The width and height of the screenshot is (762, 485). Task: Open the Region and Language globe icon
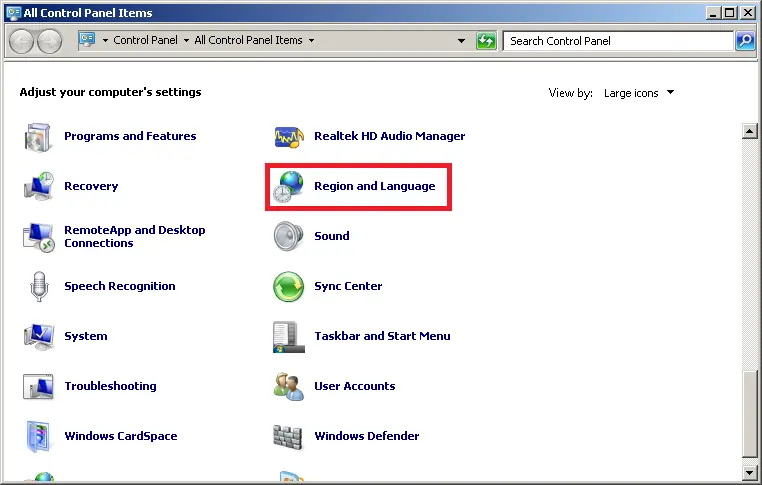288,187
